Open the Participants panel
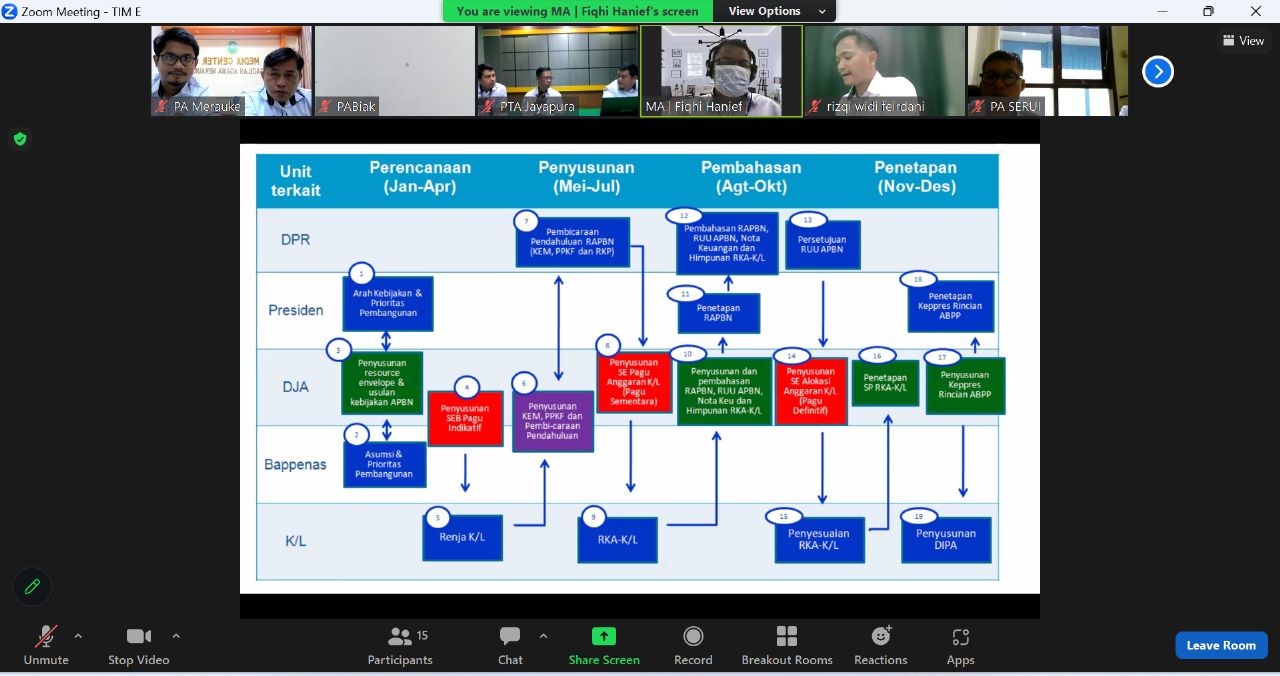 pyautogui.click(x=400, y=645)
